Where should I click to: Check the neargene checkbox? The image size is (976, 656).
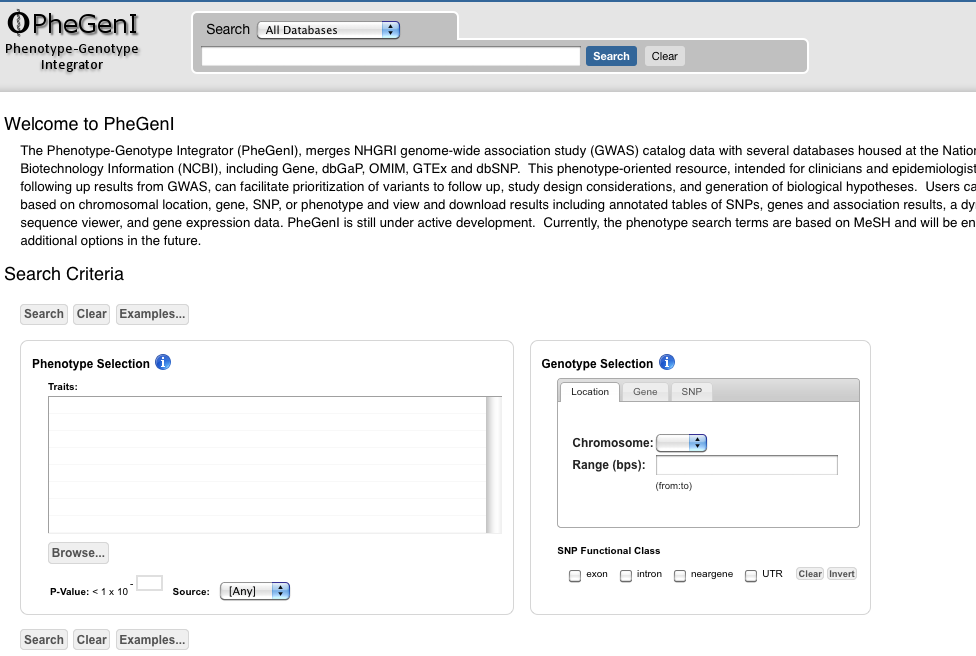click(x=680, y=576)
